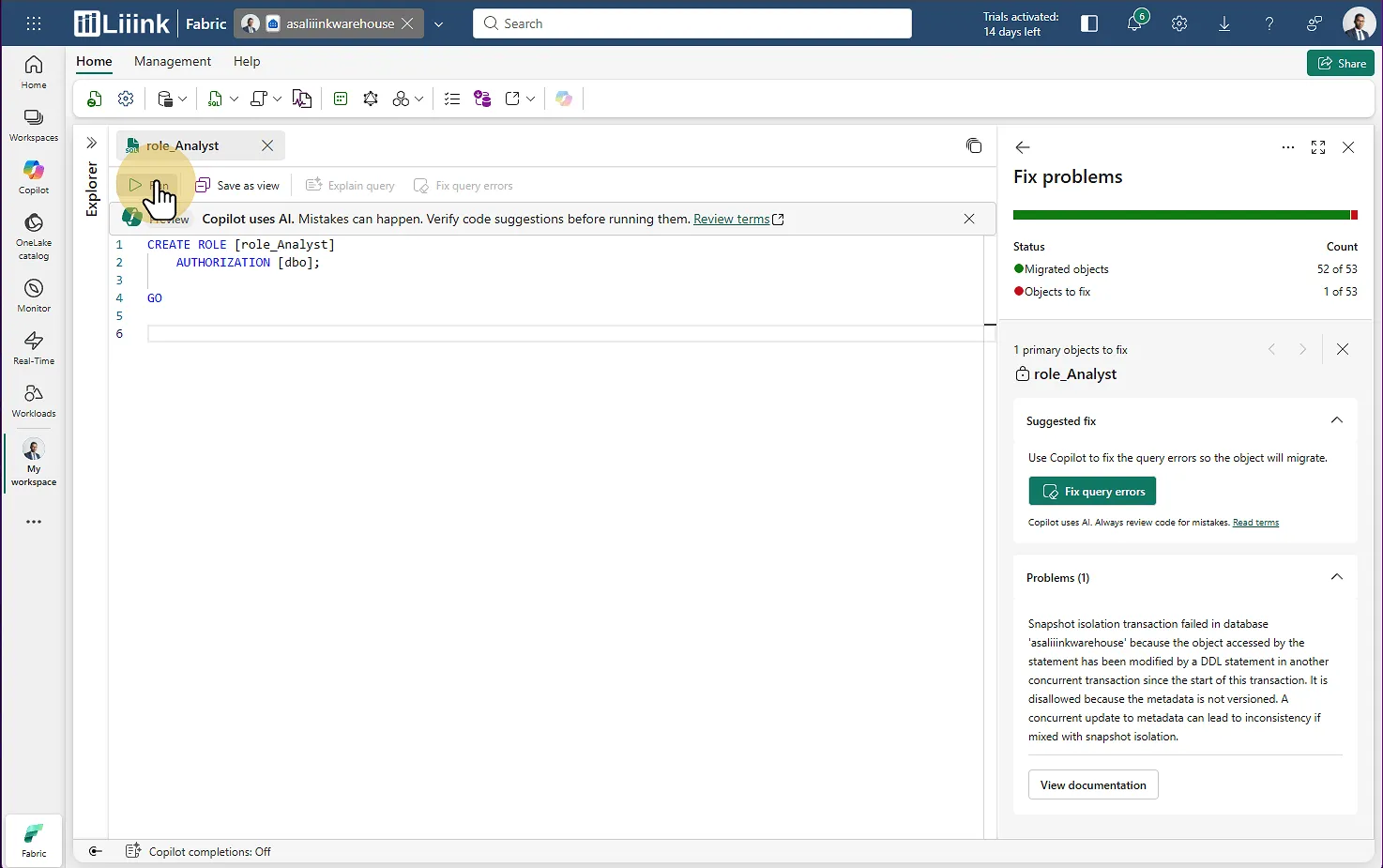Open Copilot from the left sidebar

point(34,176)
